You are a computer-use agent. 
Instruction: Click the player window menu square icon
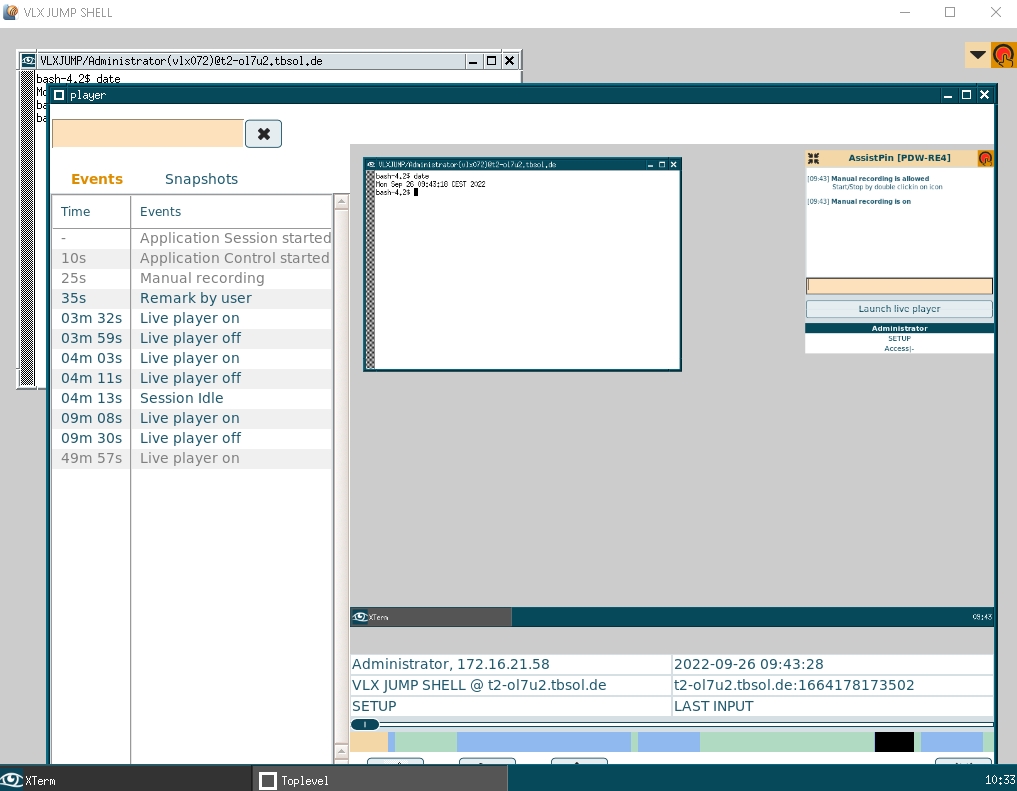point(59,95)
